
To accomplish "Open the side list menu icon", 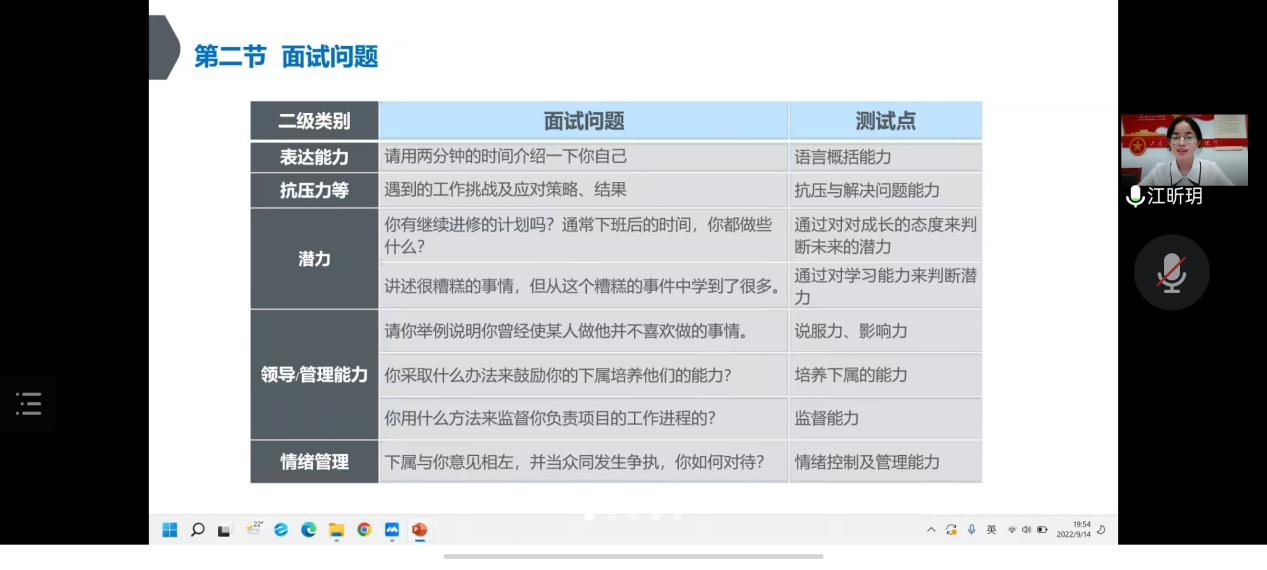I will pos(28,404).
